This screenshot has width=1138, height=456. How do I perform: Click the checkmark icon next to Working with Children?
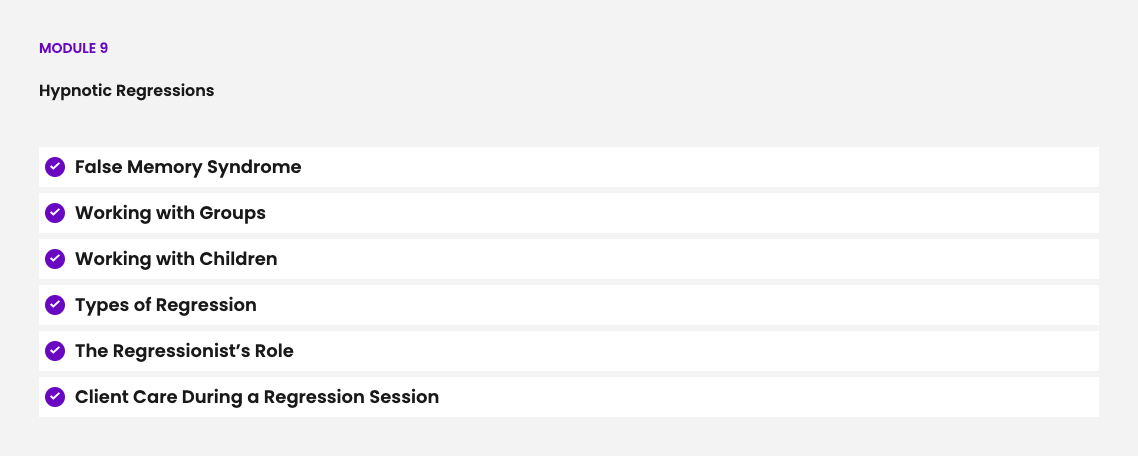pos(55,259)
